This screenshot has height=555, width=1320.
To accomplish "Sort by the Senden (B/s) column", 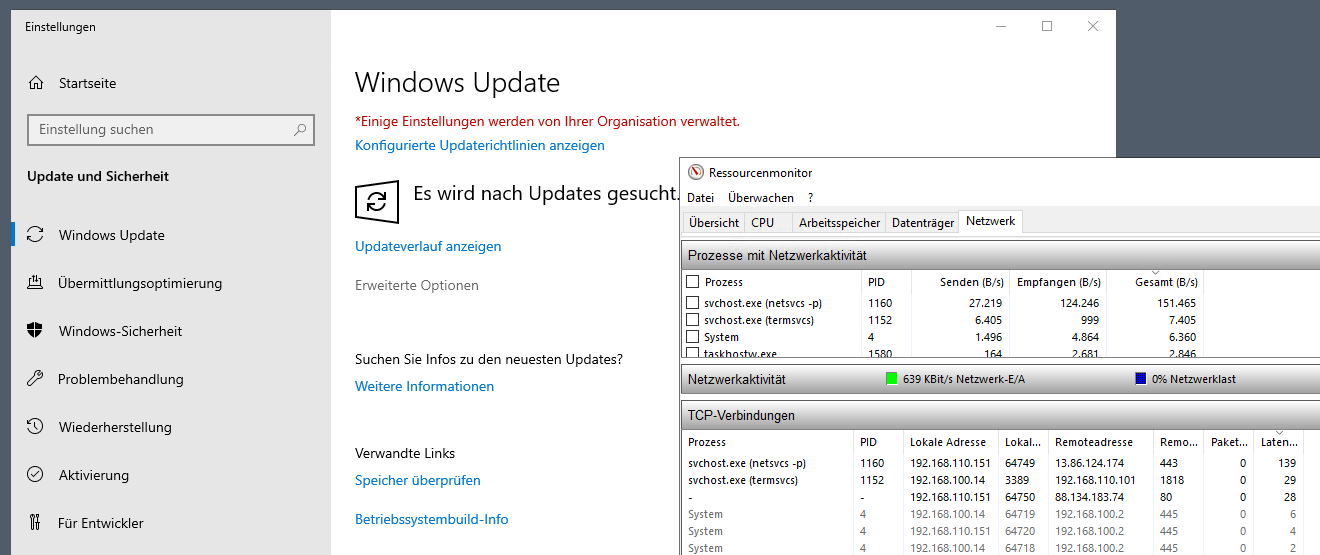I will [x=958, y=282].
